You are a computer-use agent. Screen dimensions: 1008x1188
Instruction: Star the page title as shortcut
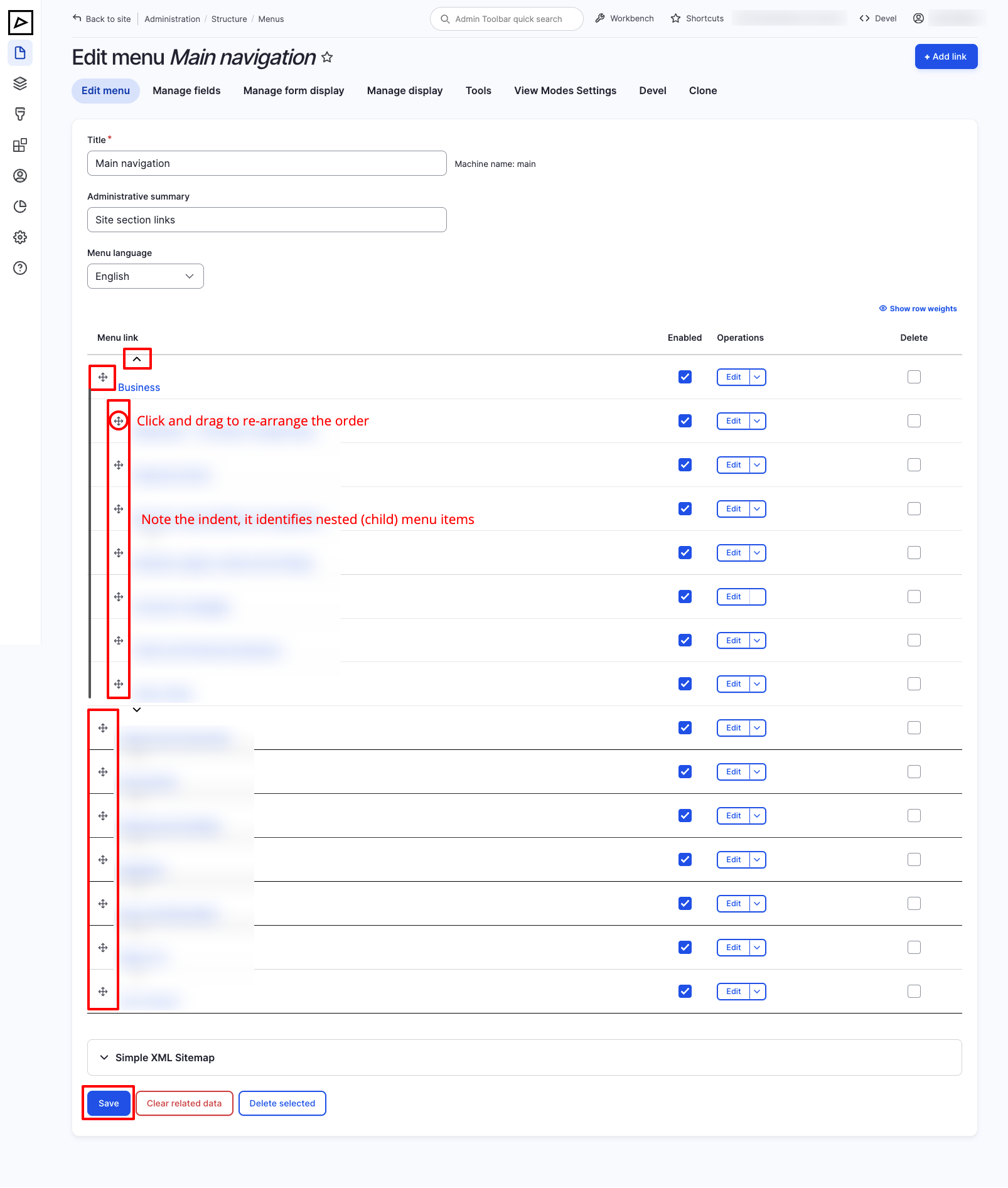point(327,57)
